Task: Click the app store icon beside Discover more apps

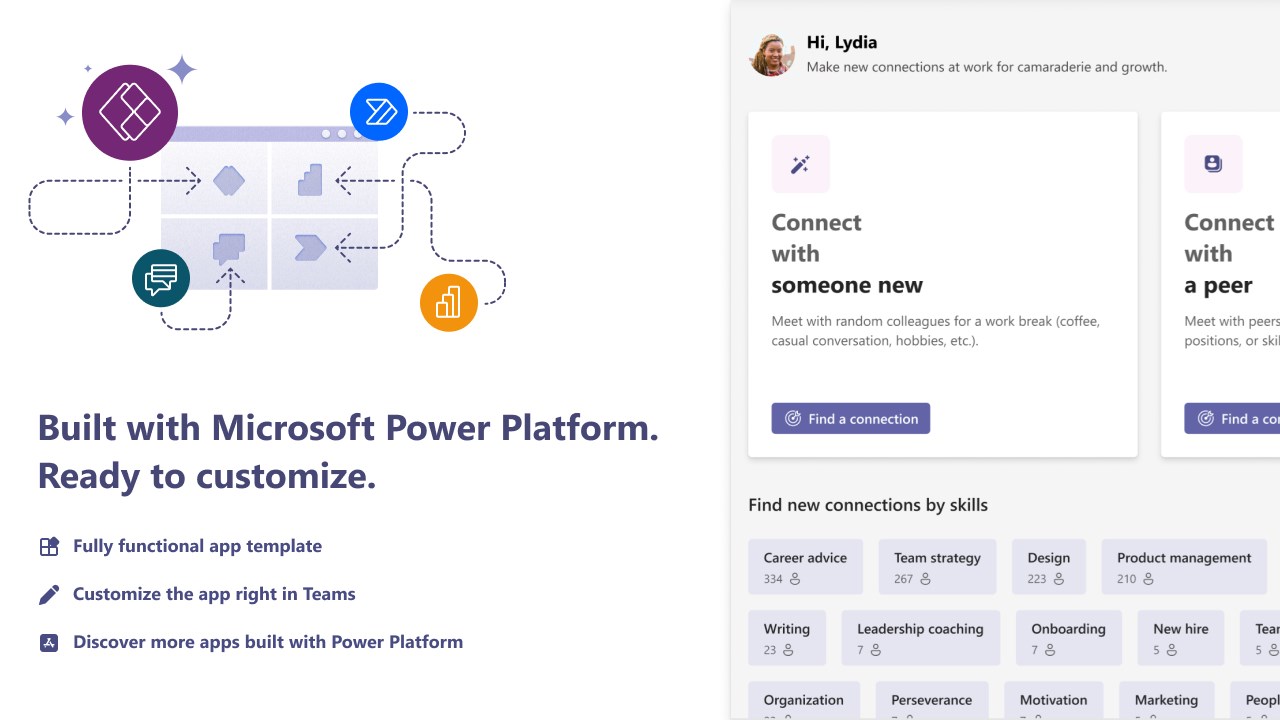Action: pyautogui.click(x=49, y=642)
